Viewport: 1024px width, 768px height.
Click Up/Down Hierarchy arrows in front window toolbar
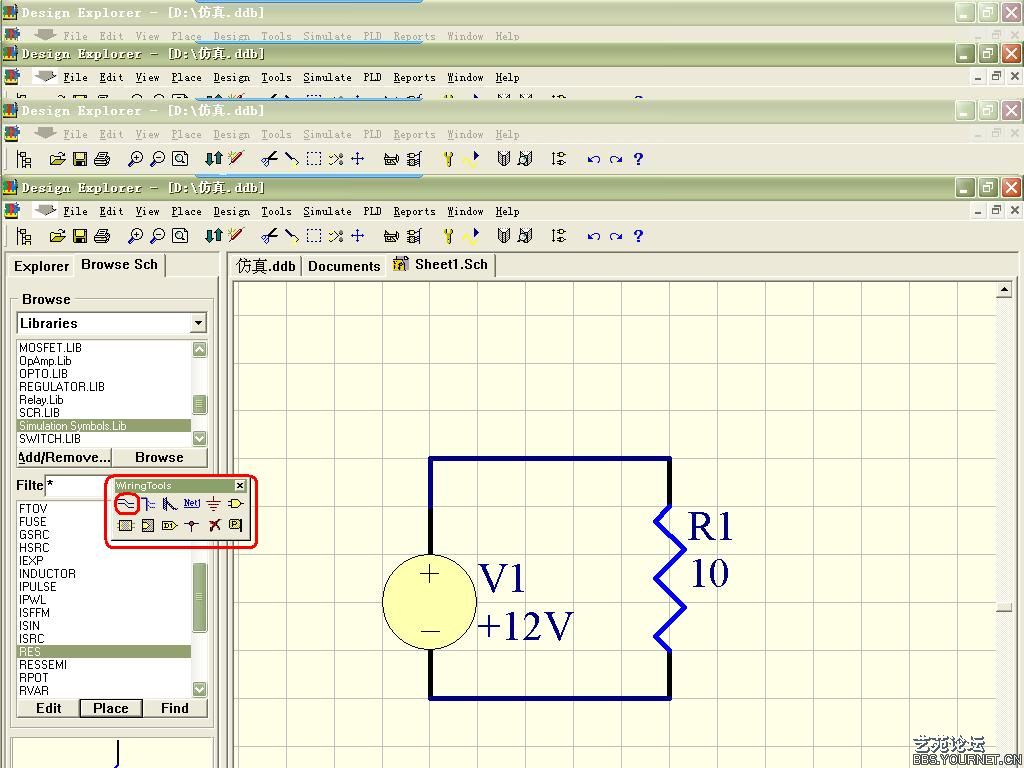click(x=214, y=236)
